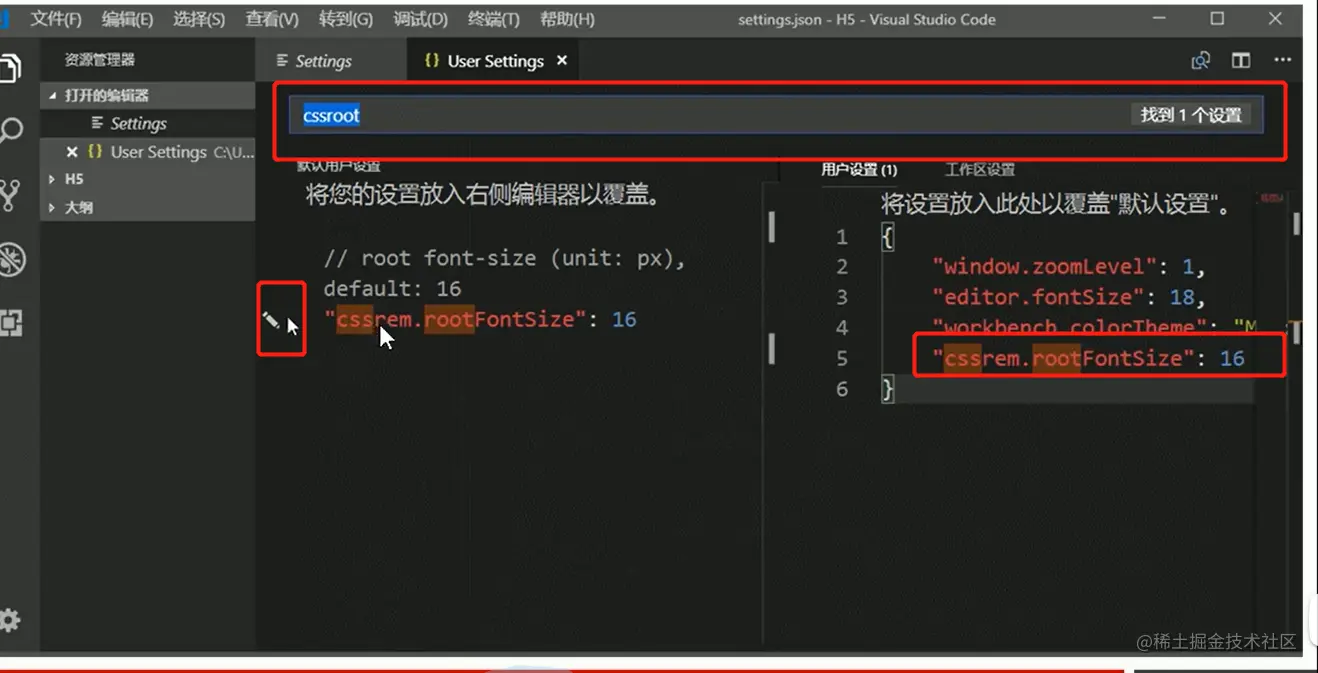Viewport: 1318px width, 673px height.
Task: Click the open settings file icon in editor toolbar
Action: [x=1201, y=61]
